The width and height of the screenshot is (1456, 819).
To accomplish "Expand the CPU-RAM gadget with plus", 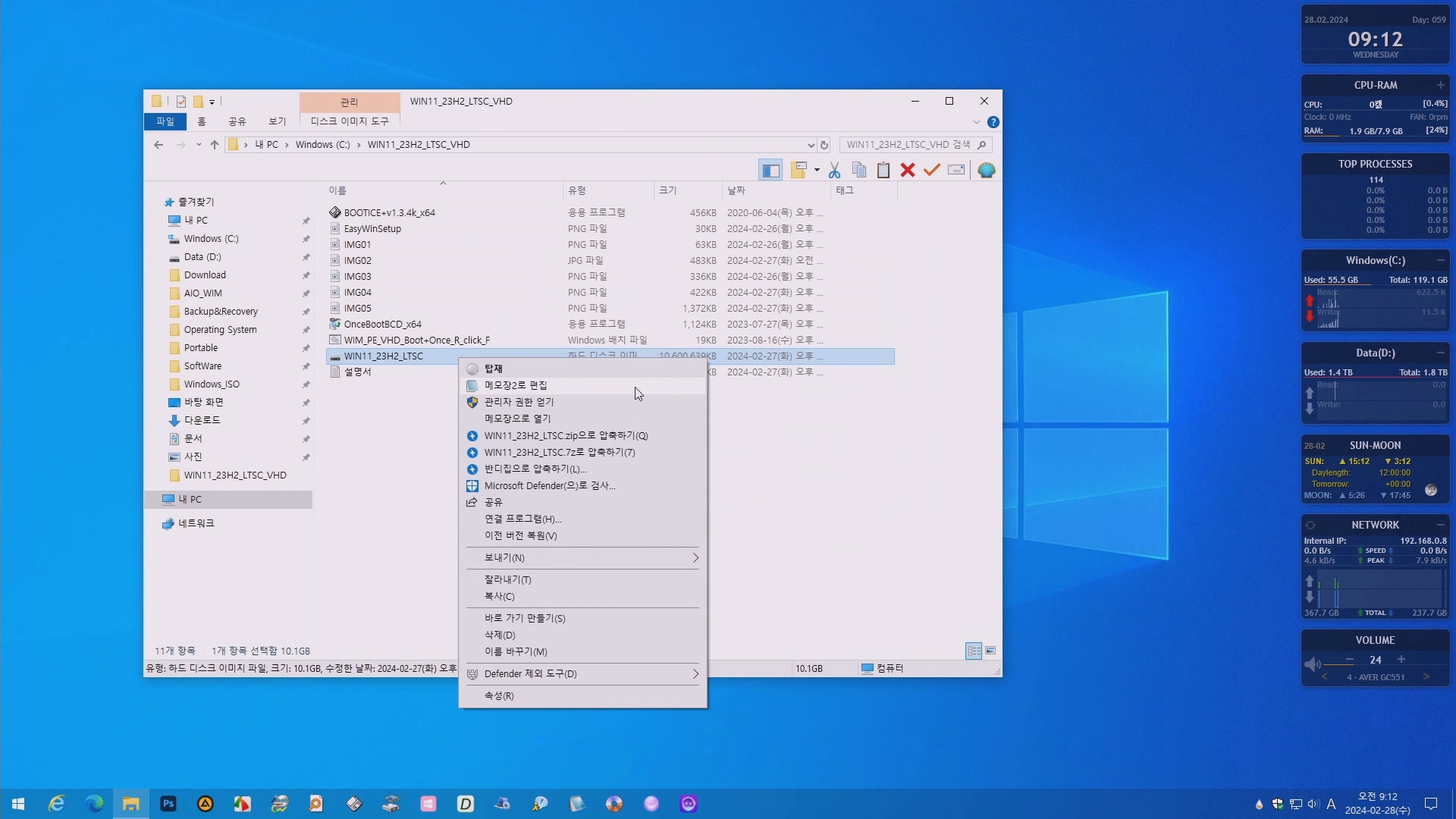I will [x=1441, y=86].
